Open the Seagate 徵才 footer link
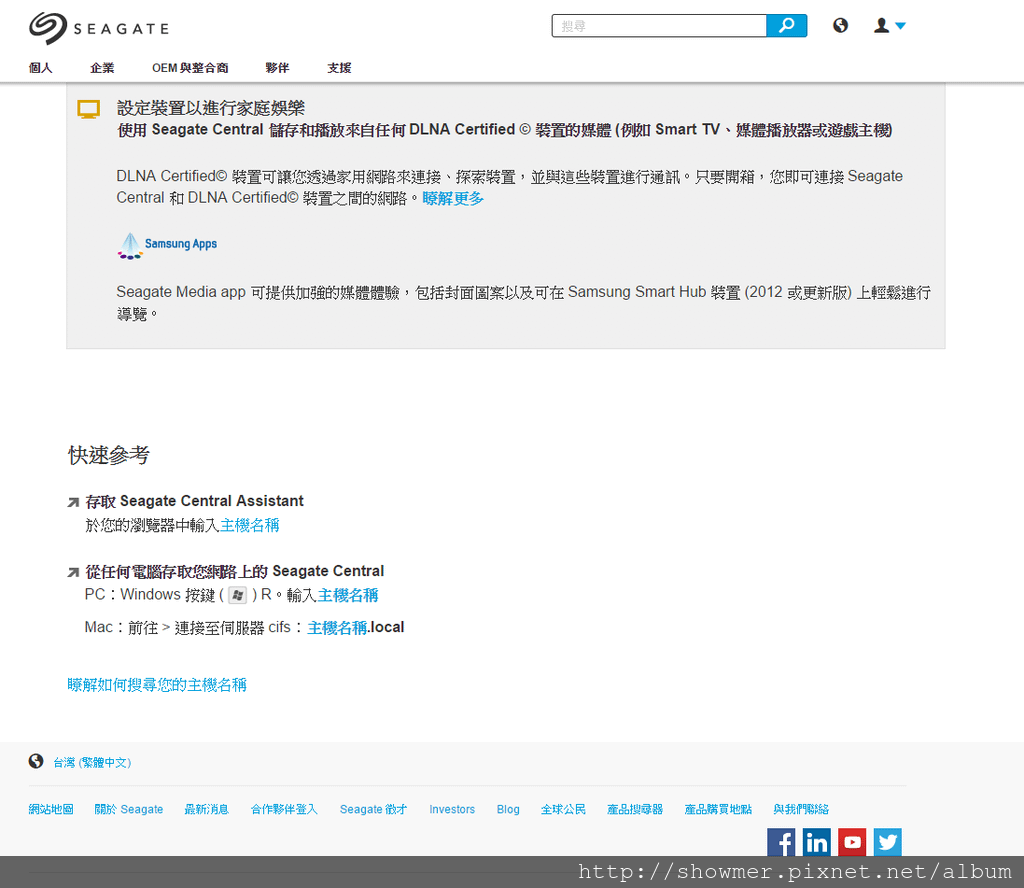 click(374, 809)
